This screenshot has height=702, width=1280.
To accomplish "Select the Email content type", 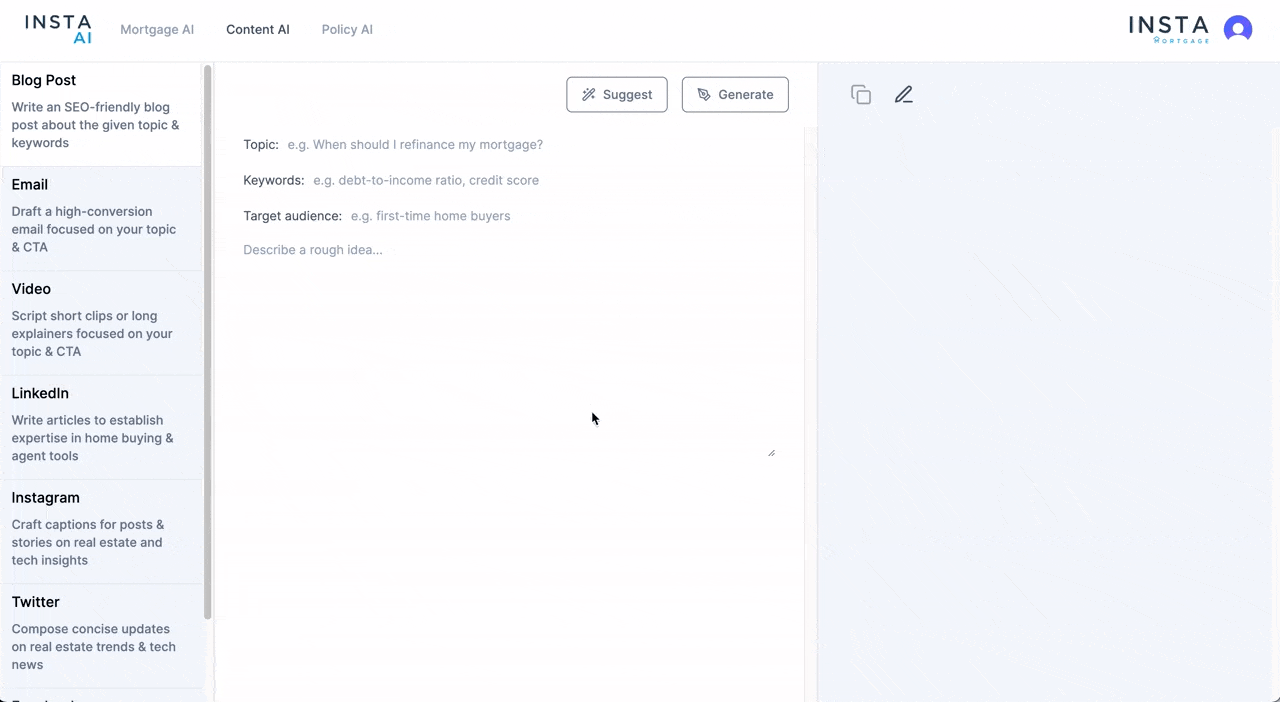I will pos(100,215).
